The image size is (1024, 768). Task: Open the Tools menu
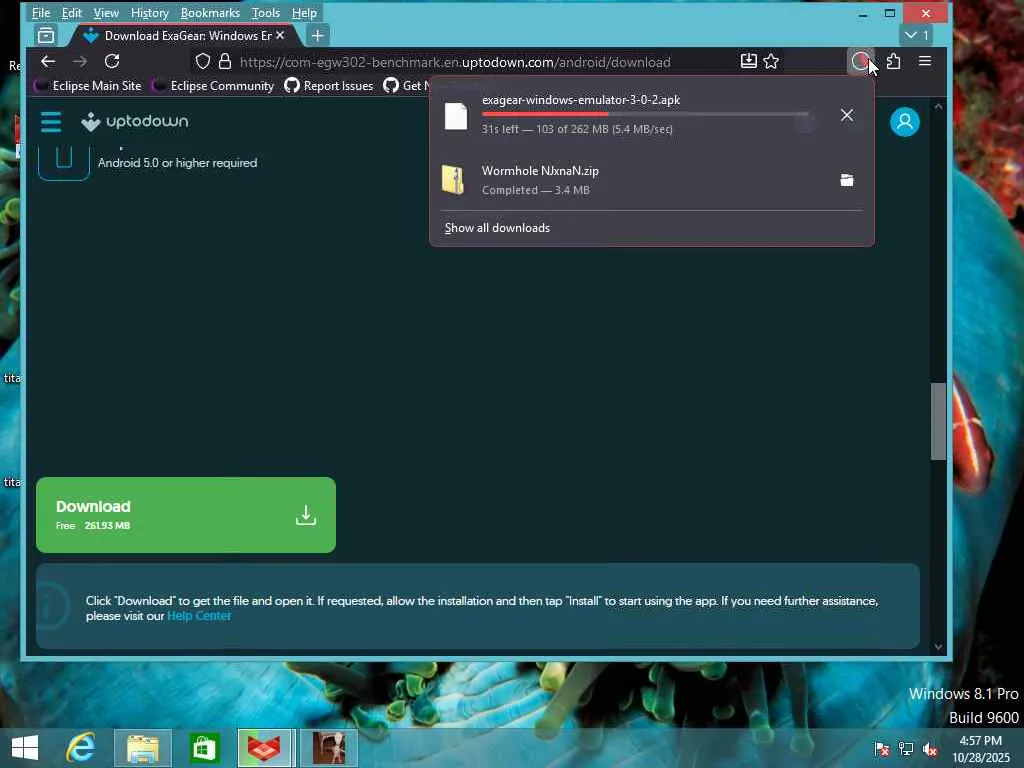click(x=266, y=12)
